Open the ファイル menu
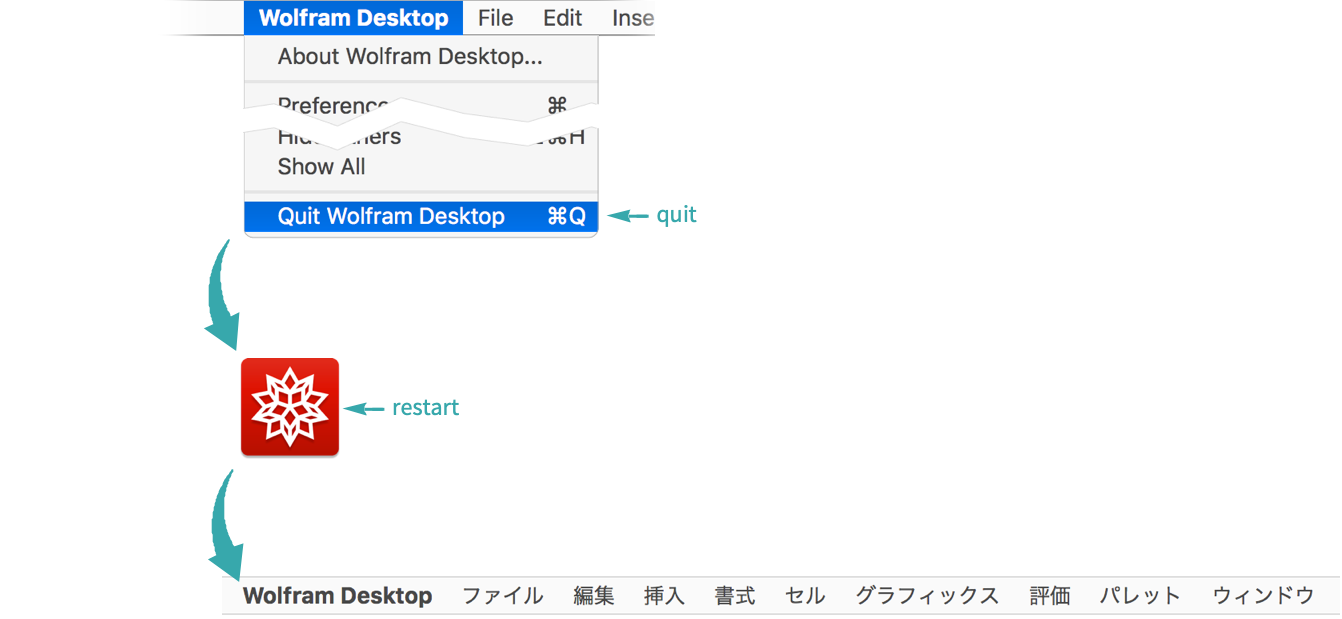This screenshot has height=619, width=1342. (x=502, y=596)
